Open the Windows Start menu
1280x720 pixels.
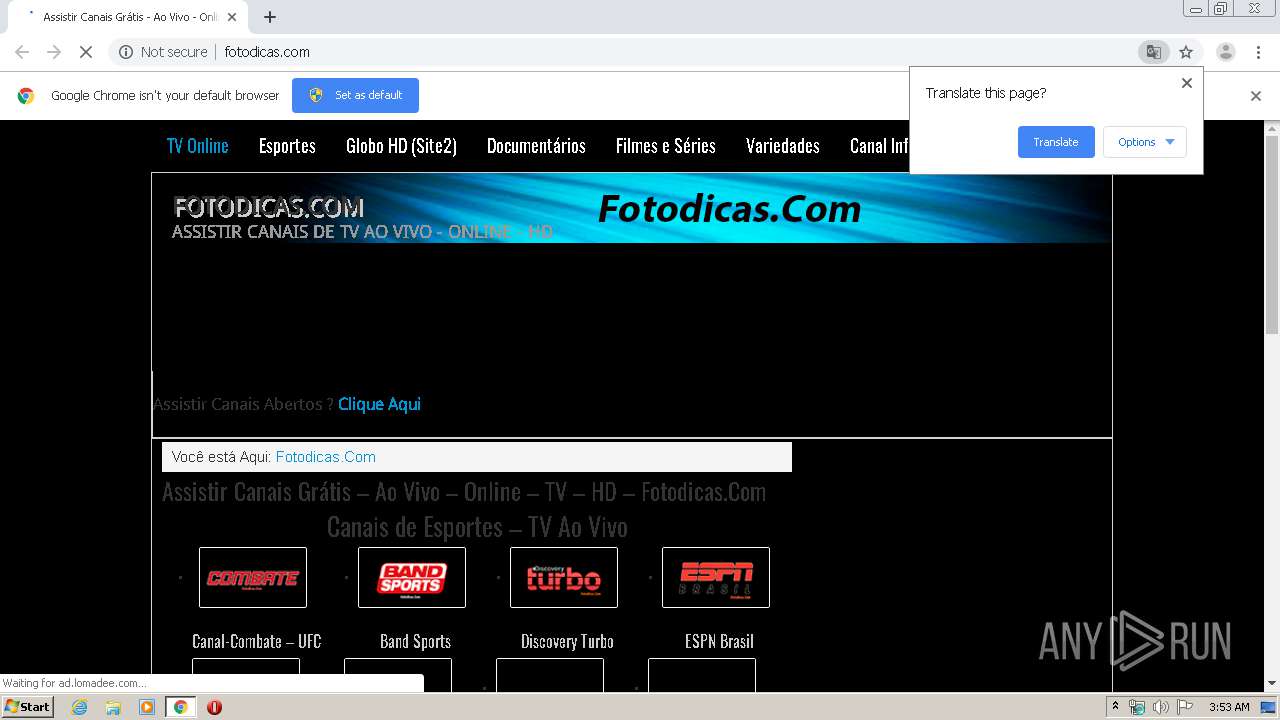[28, 707]
